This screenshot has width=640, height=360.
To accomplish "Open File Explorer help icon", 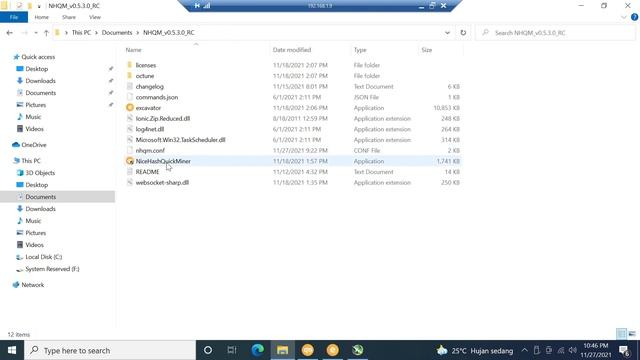I will 634,17.
